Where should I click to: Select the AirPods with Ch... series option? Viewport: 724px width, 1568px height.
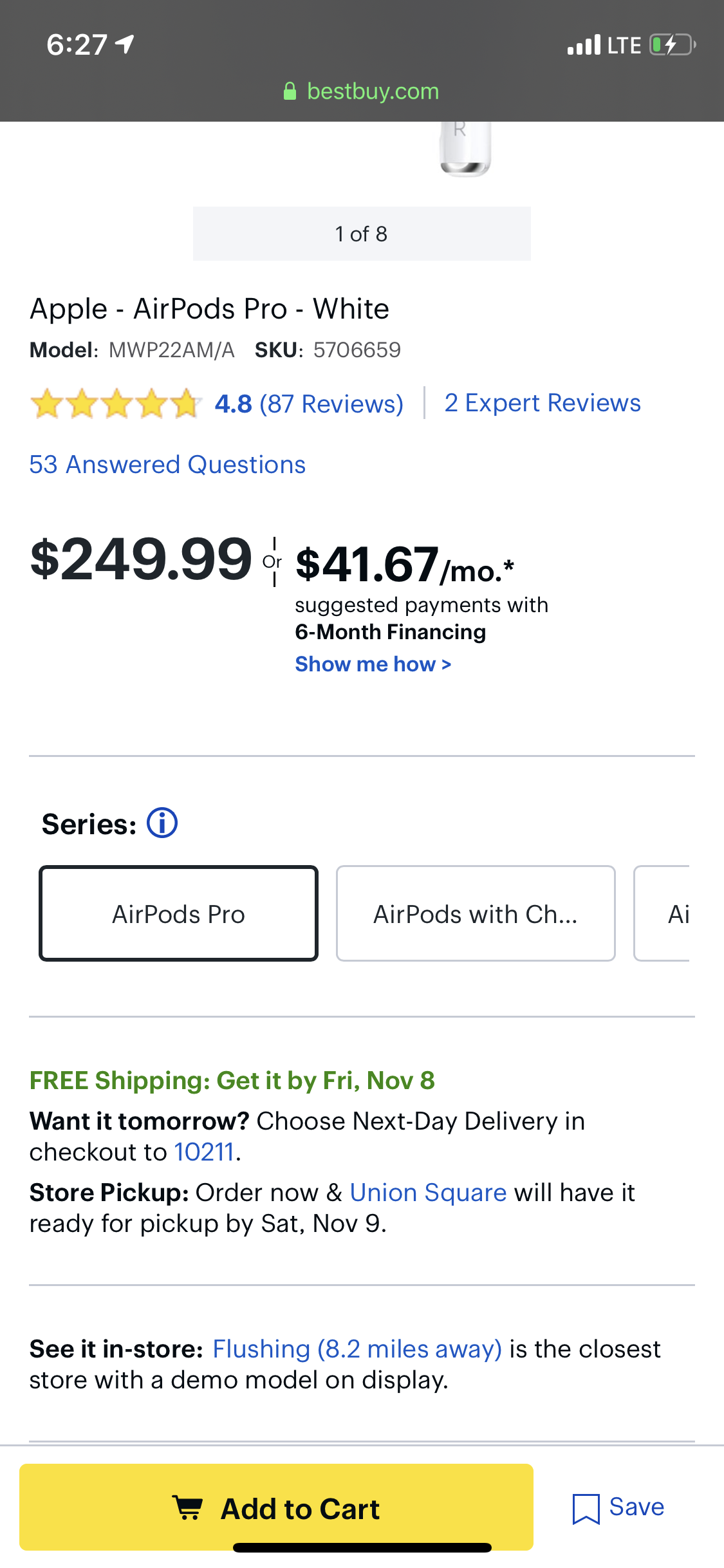[x=476, y=913]
